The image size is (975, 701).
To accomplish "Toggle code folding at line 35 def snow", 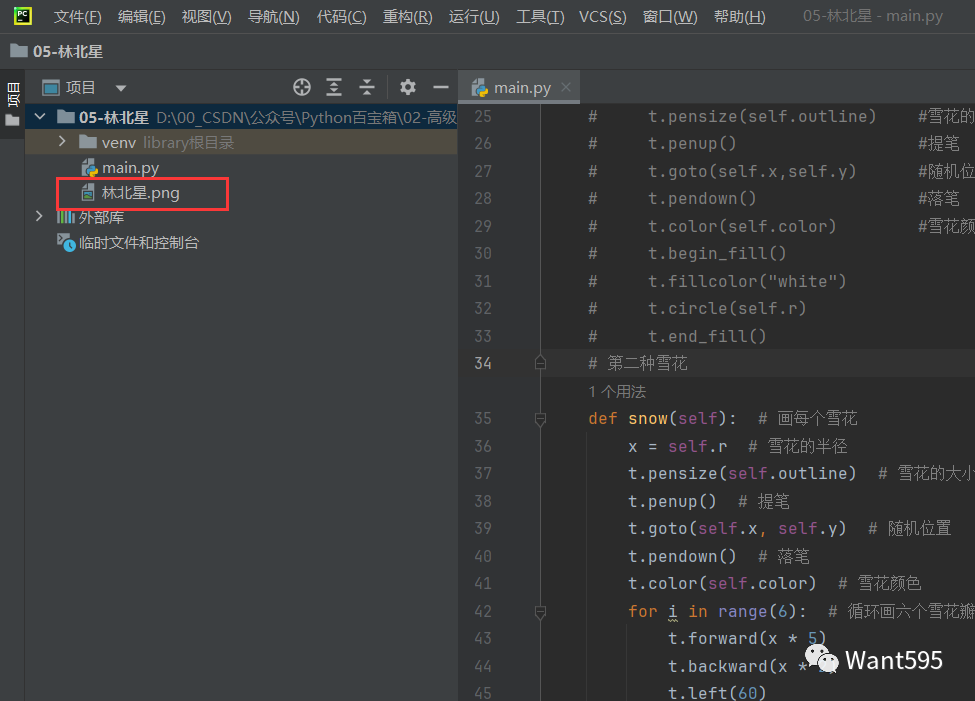I will point(540,418).
